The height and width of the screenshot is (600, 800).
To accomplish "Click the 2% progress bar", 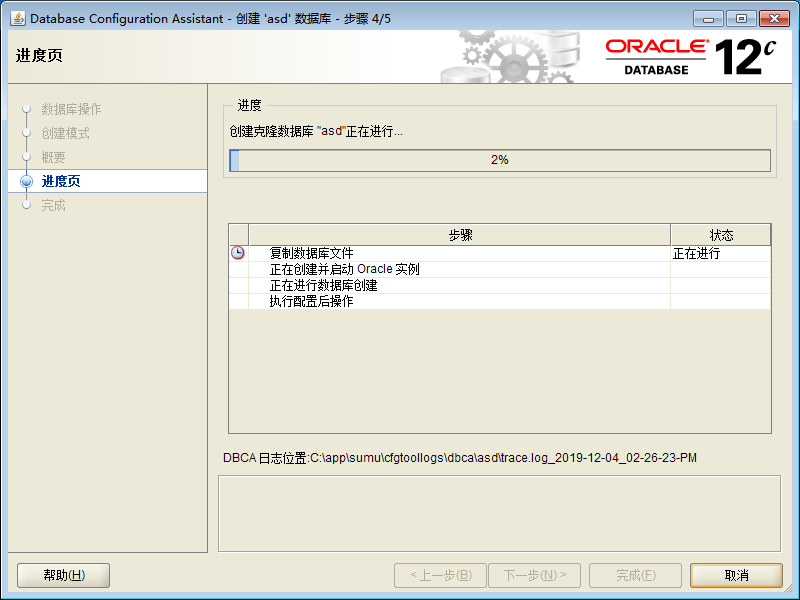I will tap(500, 160).
